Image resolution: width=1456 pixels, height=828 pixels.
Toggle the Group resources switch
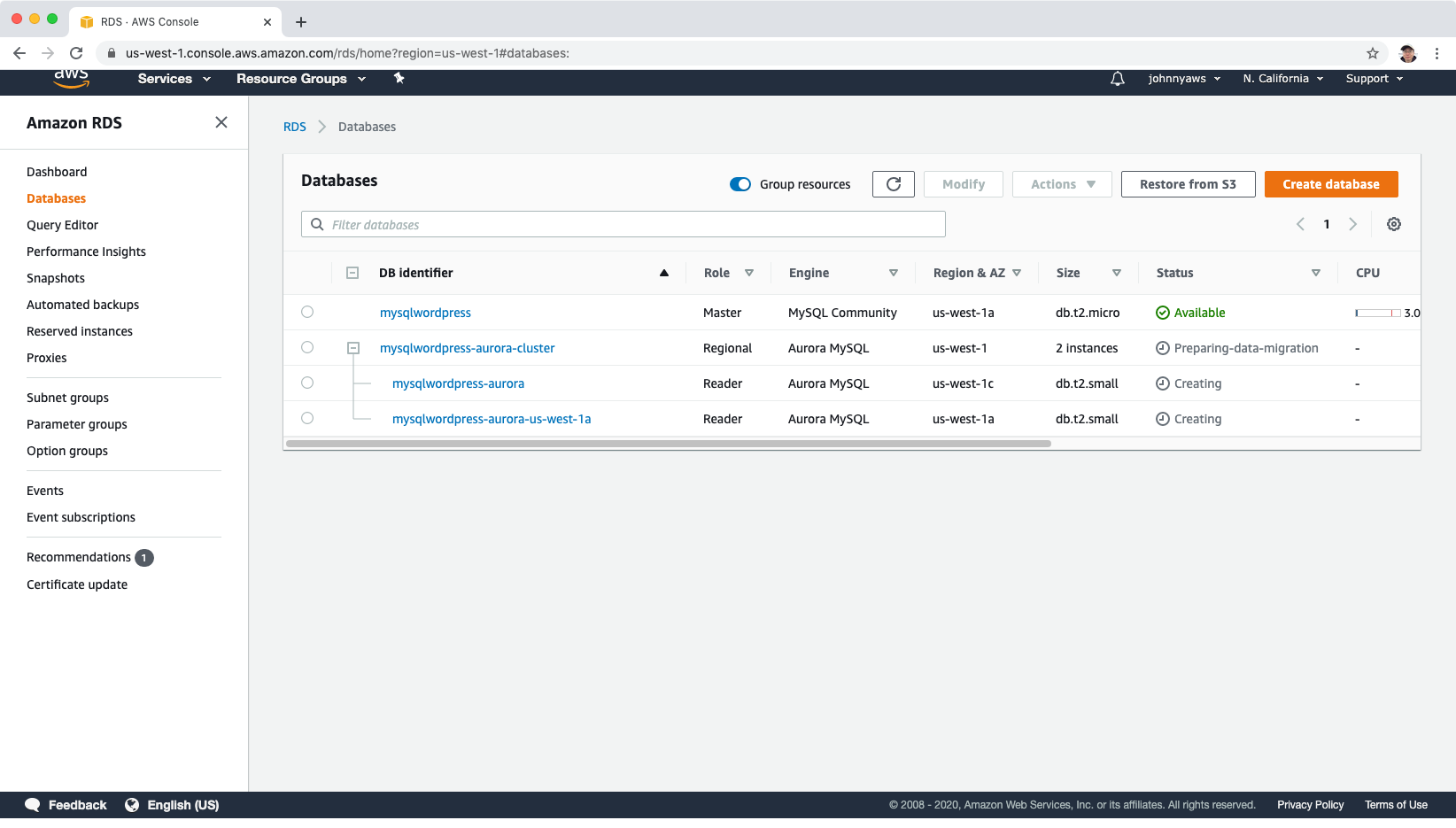[x=740, y=184]
